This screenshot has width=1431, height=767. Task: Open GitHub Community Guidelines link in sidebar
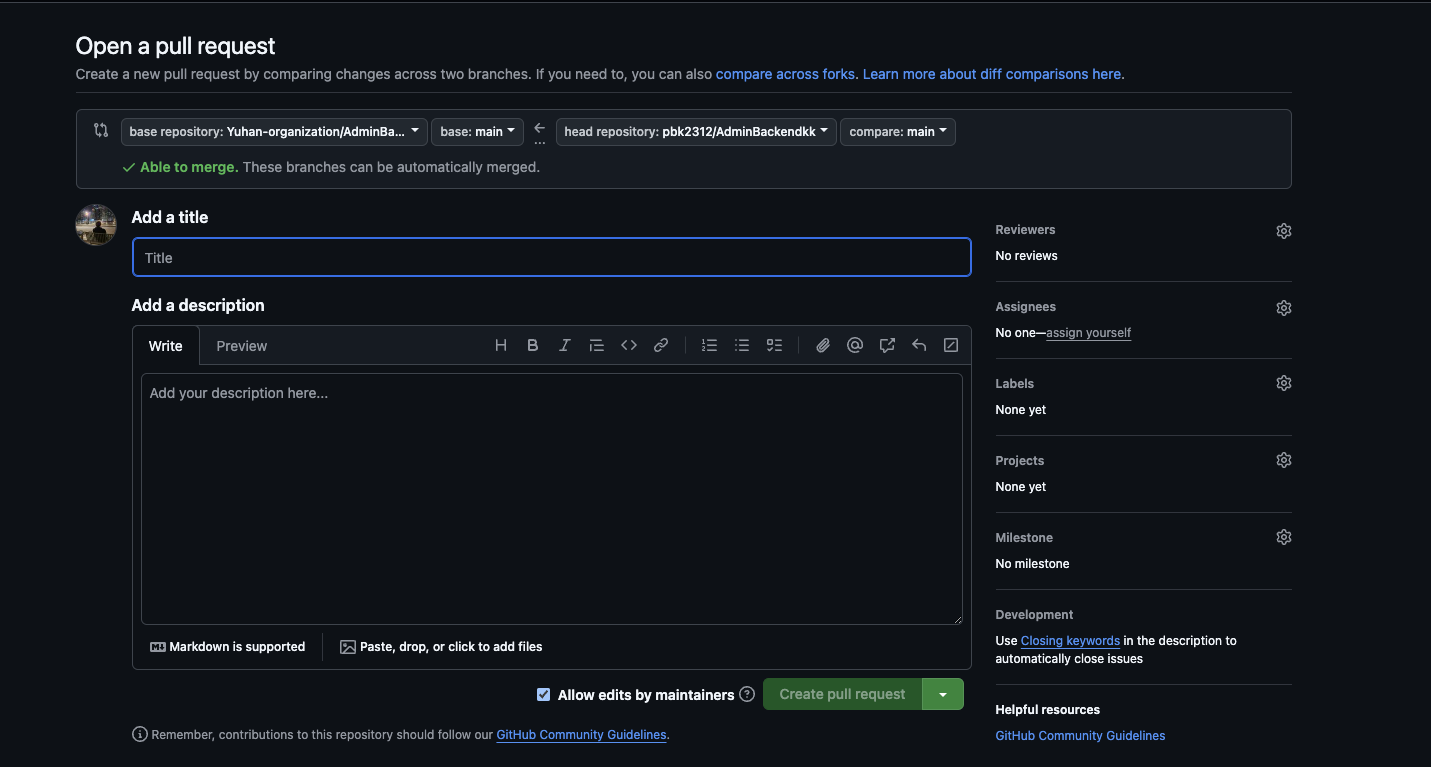click(x=1080, y=736)
